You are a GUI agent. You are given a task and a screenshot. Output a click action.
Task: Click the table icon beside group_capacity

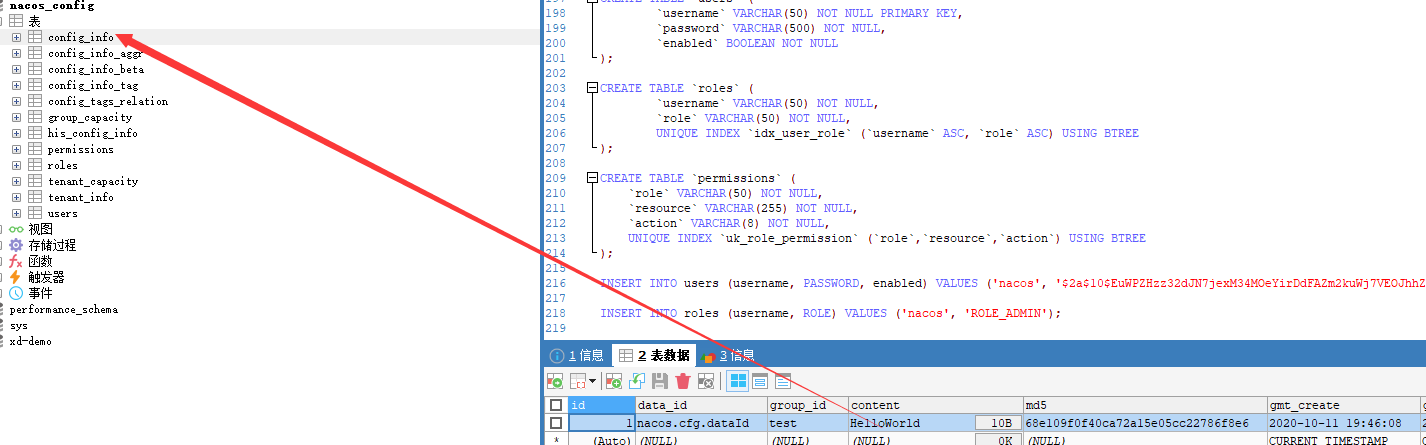pyautogui.click(x=35, y=117)
